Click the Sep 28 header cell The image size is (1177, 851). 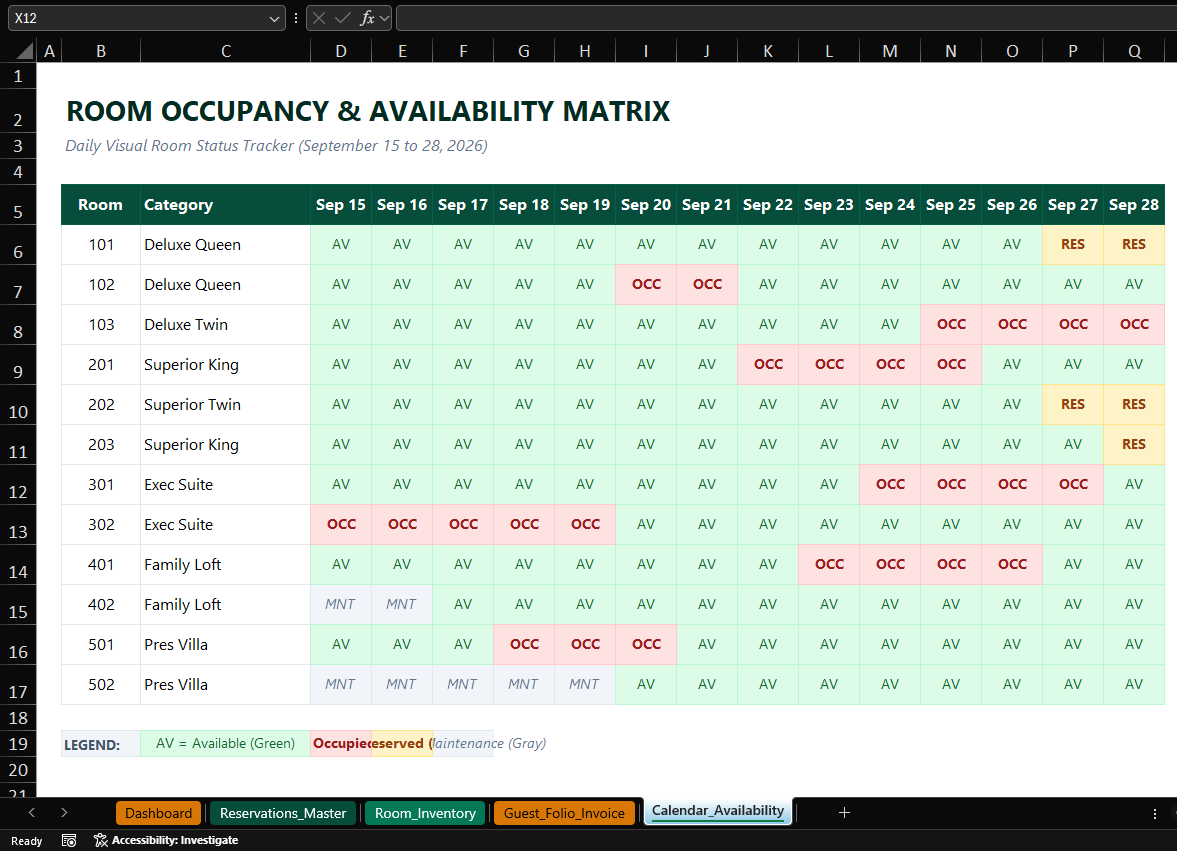tap(1134, 205)
